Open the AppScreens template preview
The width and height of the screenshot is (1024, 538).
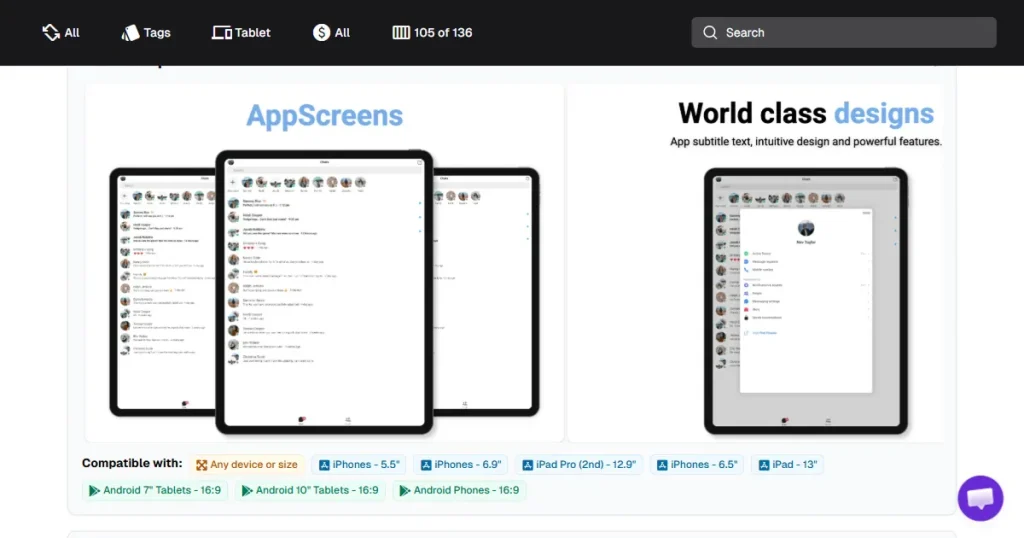325,262
